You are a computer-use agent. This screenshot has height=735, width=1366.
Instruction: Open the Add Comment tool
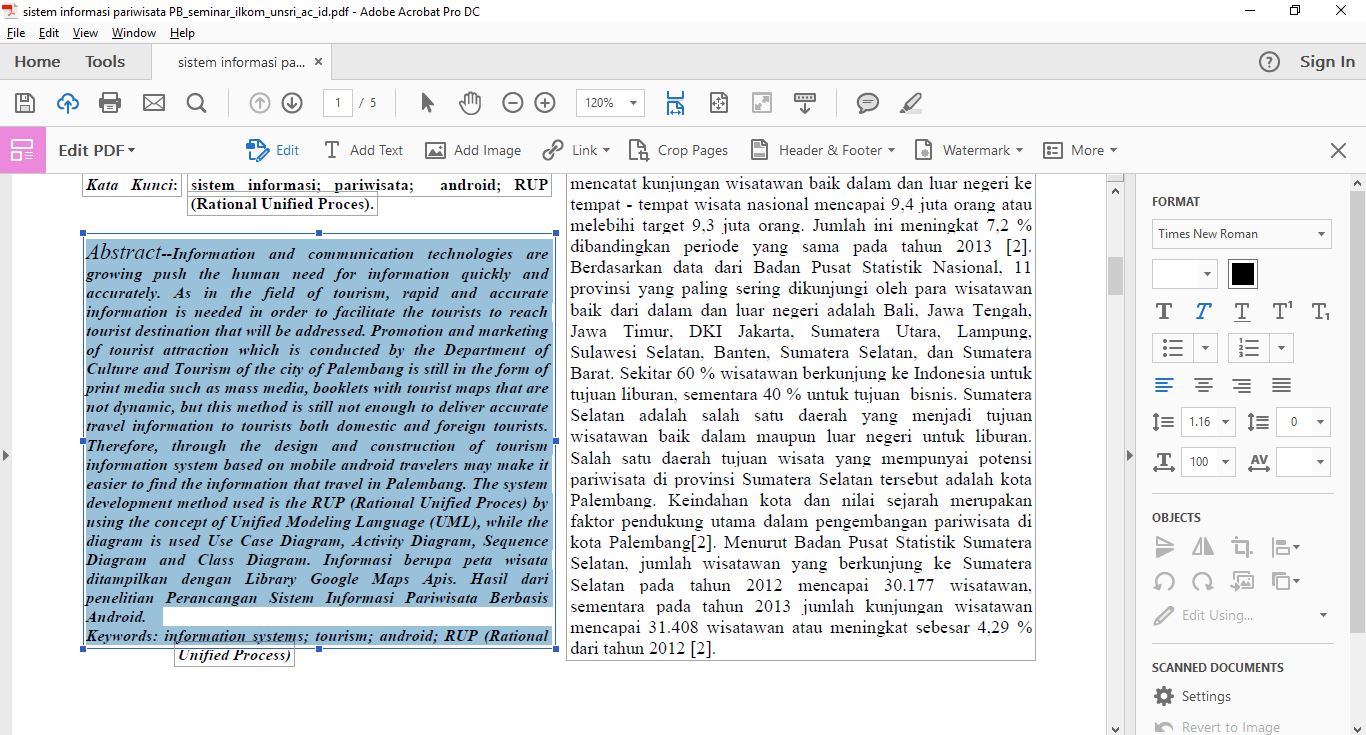[866, 103]
